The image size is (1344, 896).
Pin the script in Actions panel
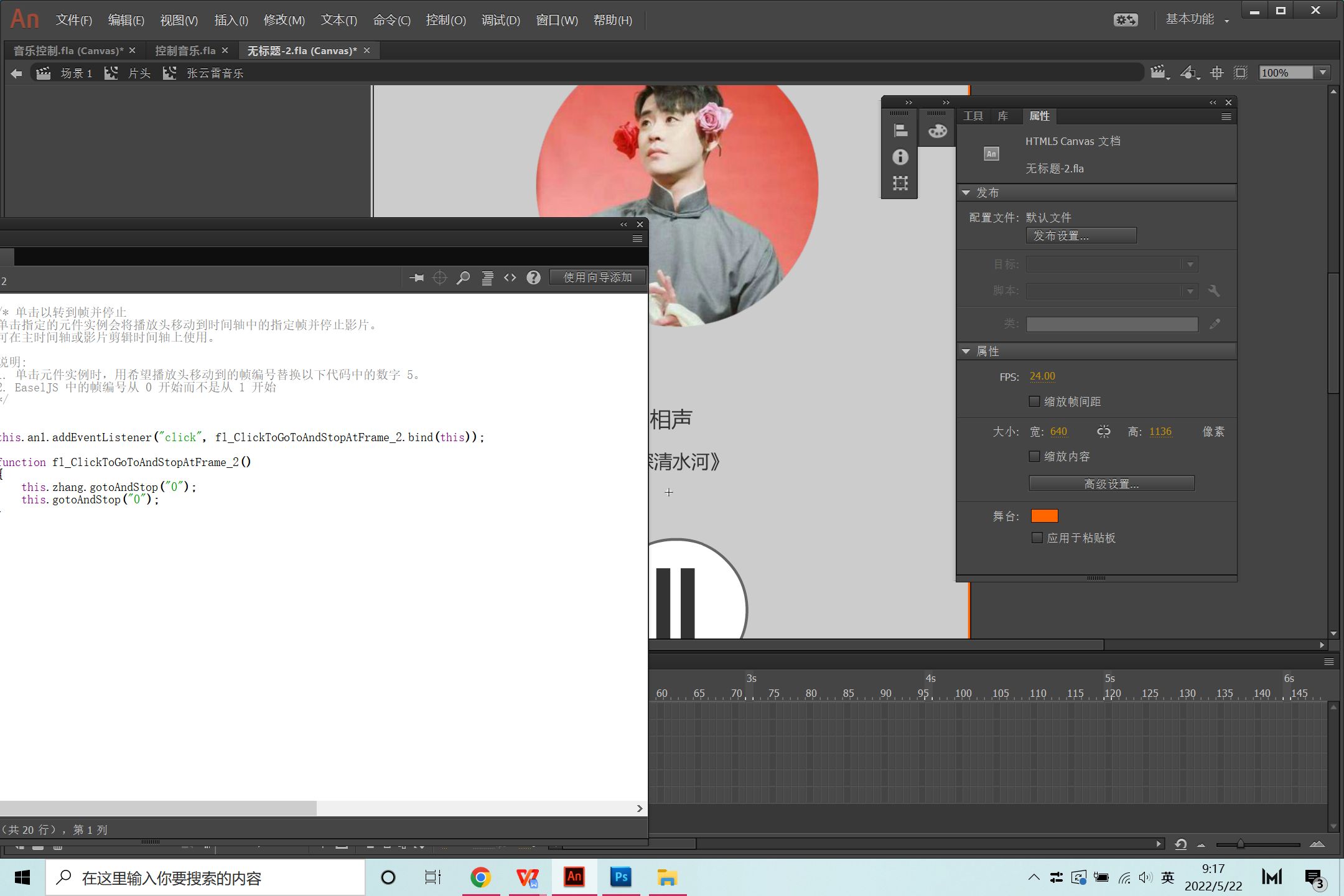coord(417,278)
